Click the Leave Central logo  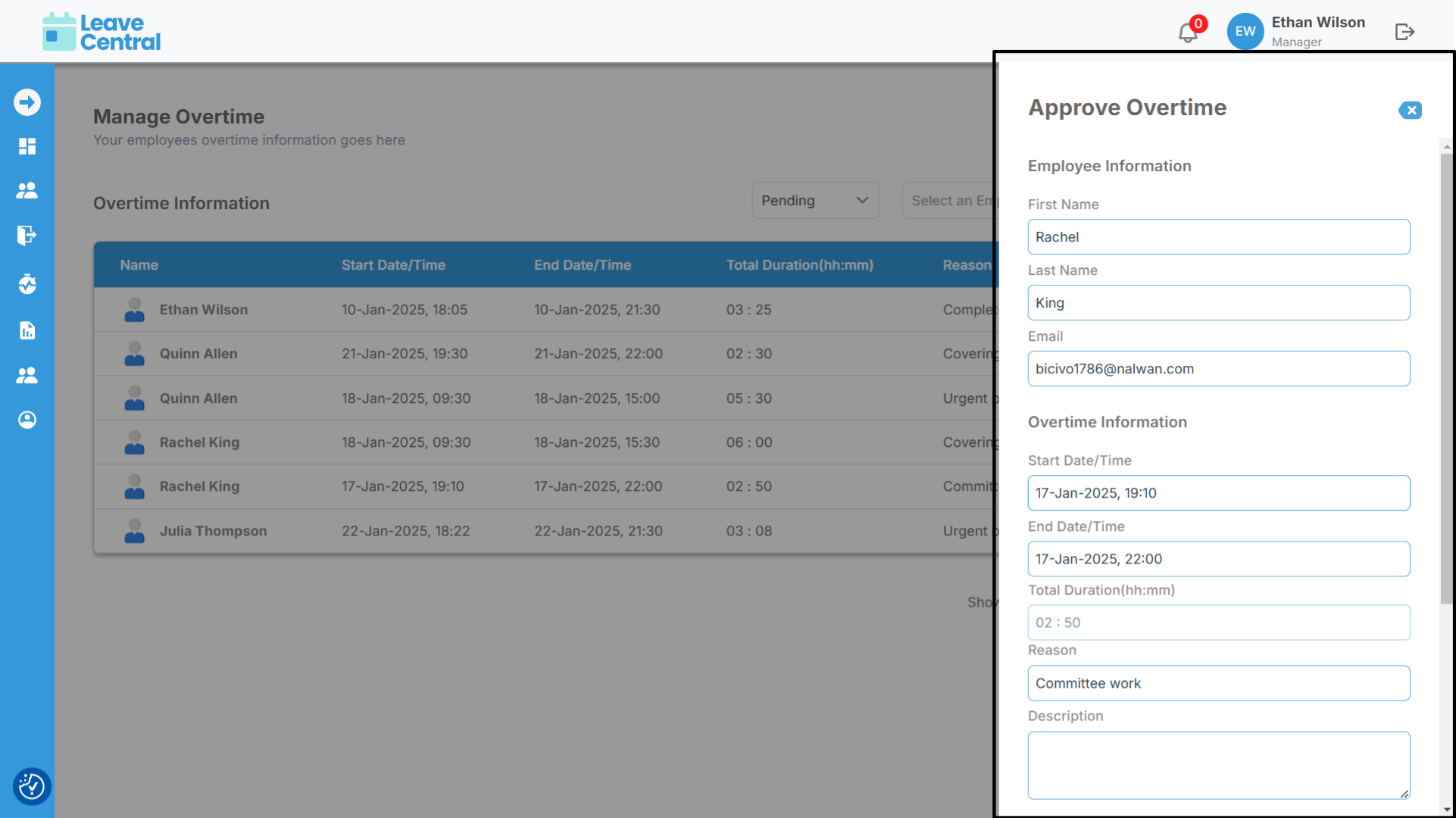(x=102, y=32)
